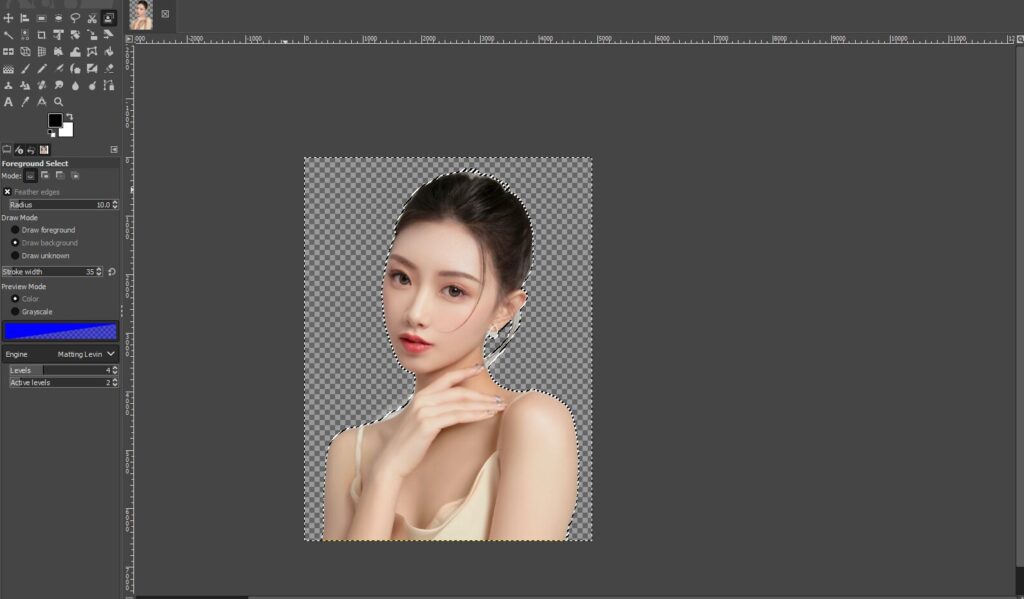Choose Draw foreground radio button
Screen dimensions: 1024x599
pyautogui.click(x=14, y=230)
